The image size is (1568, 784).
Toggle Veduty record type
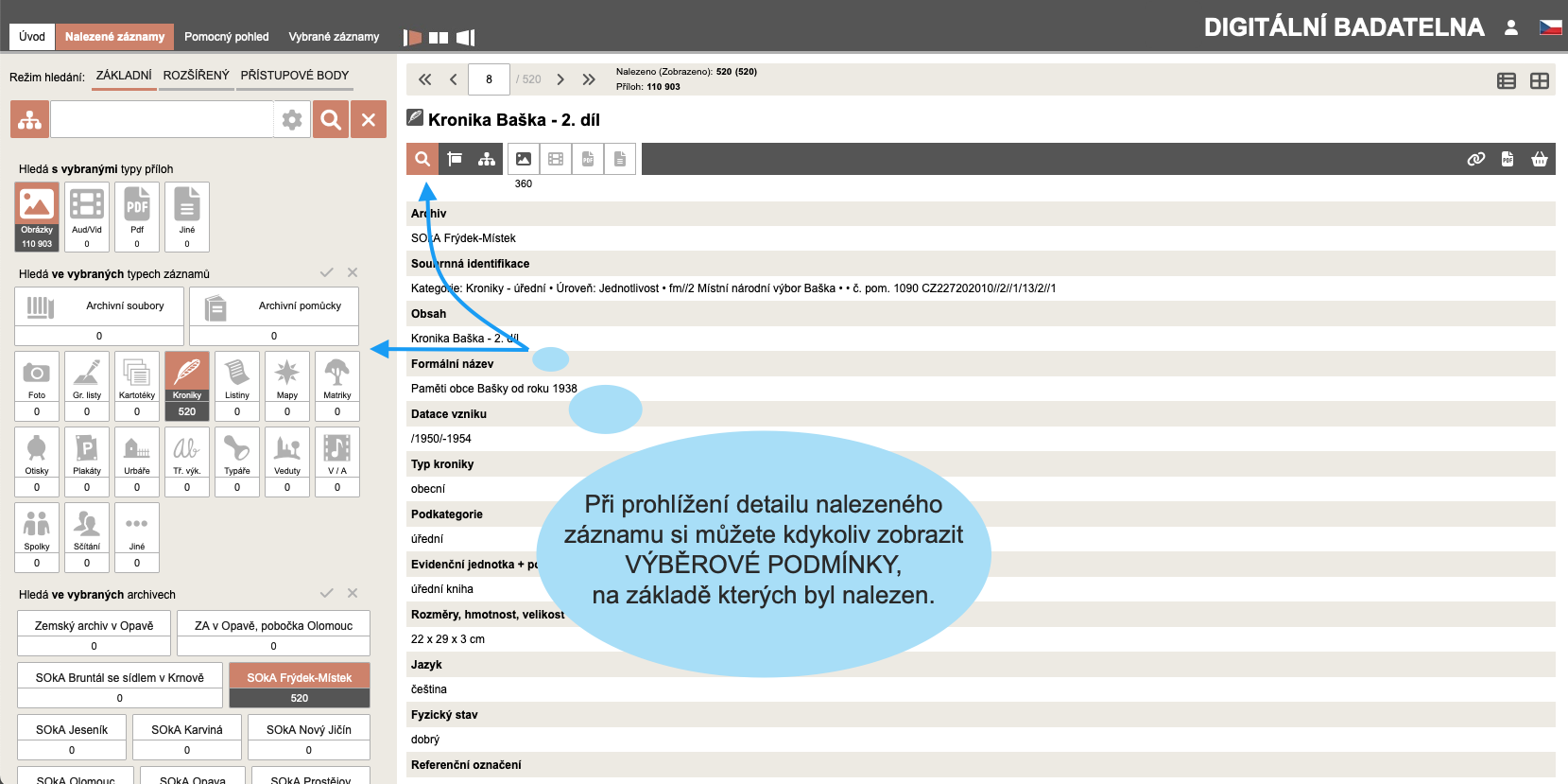(x=287, y=462)
